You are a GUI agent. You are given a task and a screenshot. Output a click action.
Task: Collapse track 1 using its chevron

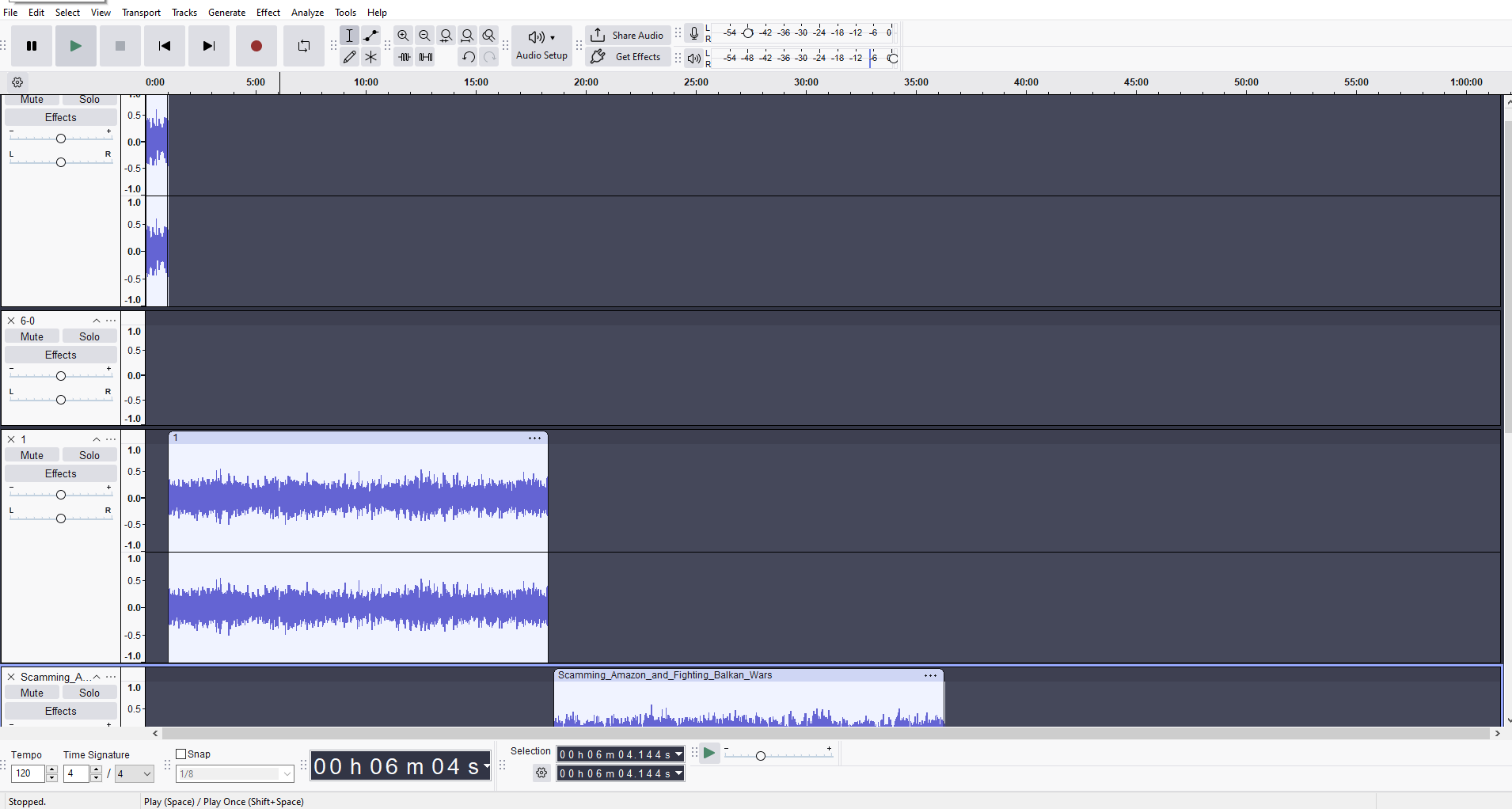click(97, 439)
